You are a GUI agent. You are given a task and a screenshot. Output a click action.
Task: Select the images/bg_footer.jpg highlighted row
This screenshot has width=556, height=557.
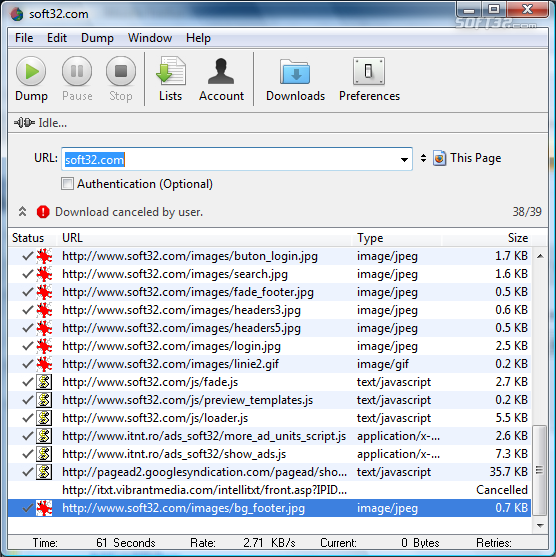[270, 508]
